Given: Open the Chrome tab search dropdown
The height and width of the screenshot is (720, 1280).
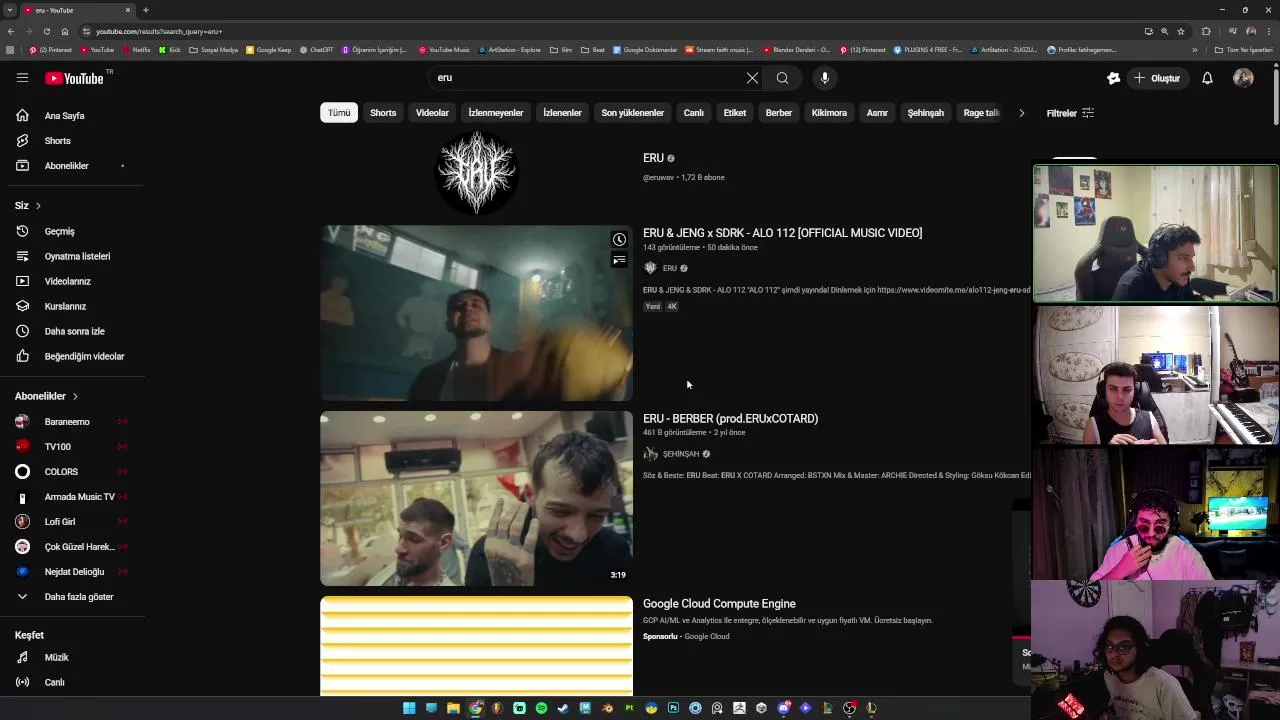Looking at the screenshot, I should click(10, 10).
